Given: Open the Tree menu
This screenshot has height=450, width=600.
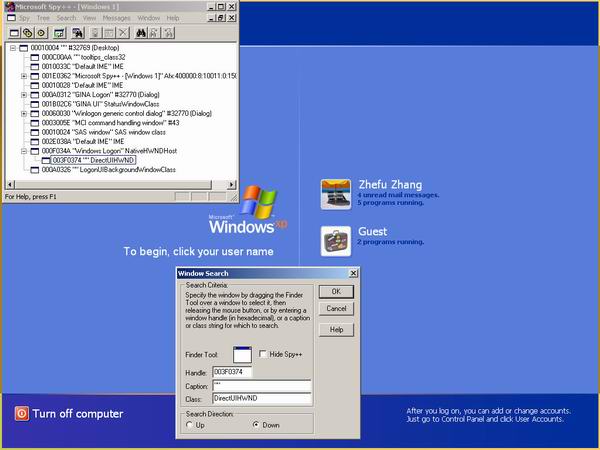Looking at the screenshot, I should [43, 18].
